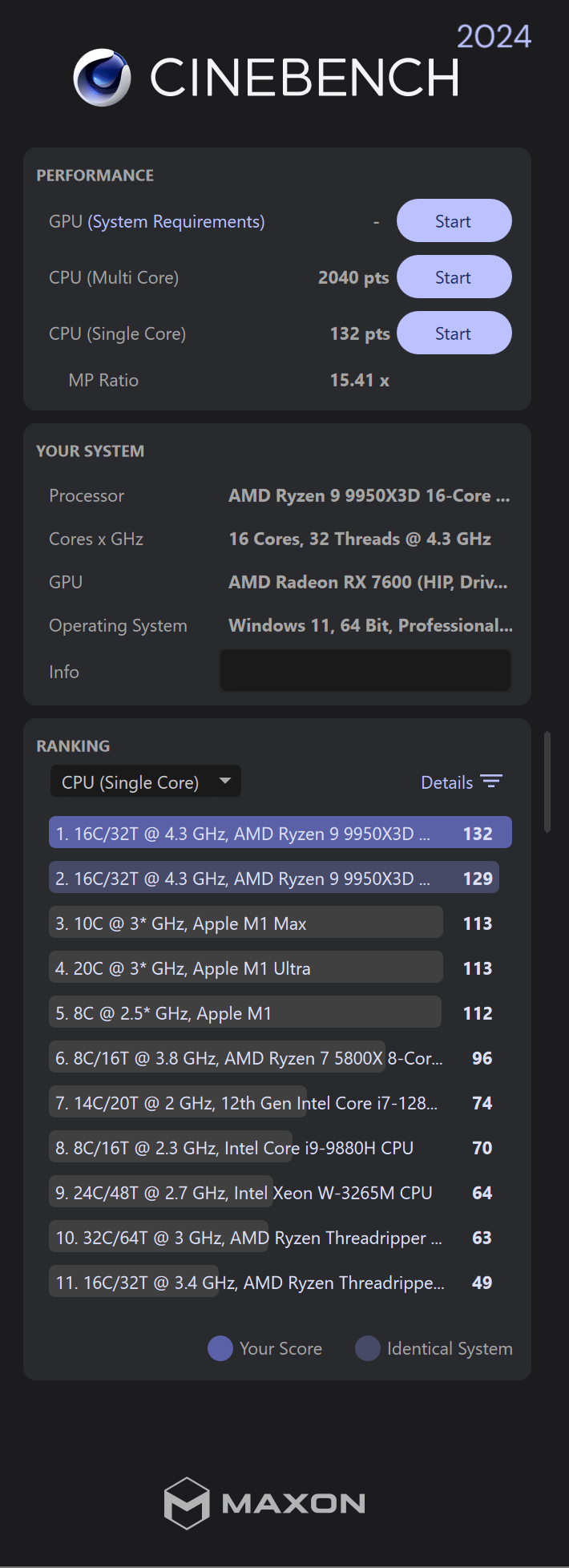The height and width of the screenshot is (1568, 569).
Task: Click the Details filter lines icon
Action: [x=490, y=782]
